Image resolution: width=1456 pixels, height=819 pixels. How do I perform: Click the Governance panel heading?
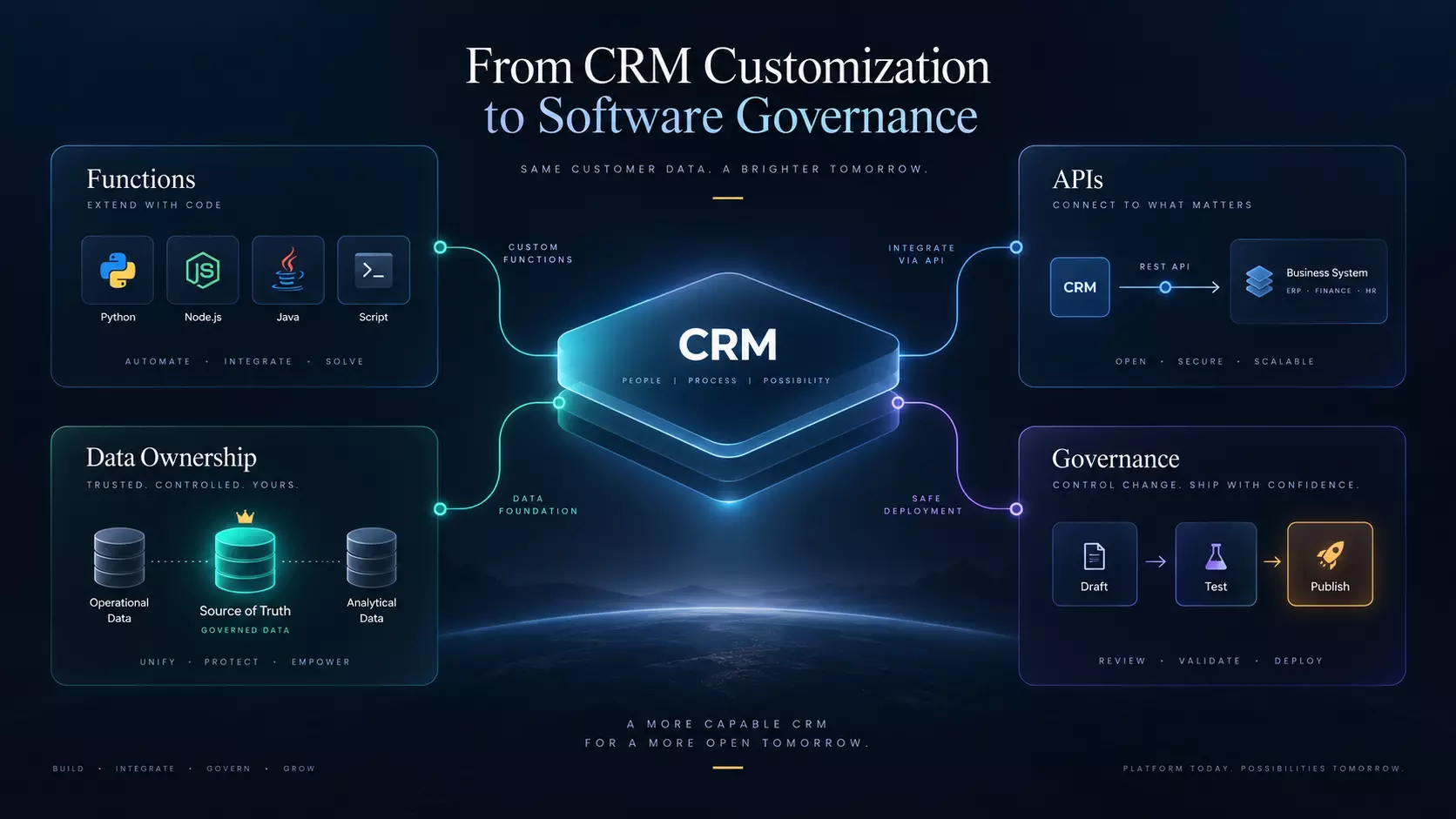click(x=1116, y=459)
